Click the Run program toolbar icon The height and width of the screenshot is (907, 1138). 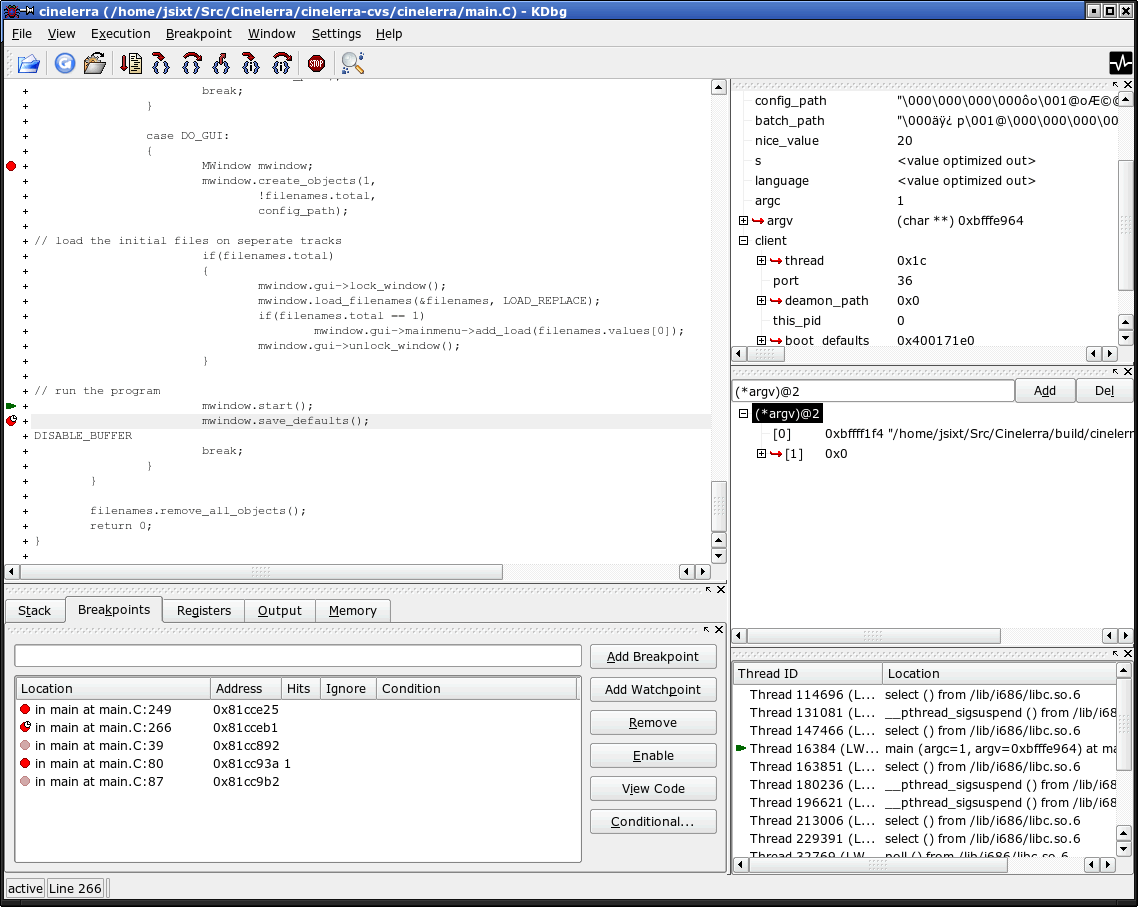[131, 64]
